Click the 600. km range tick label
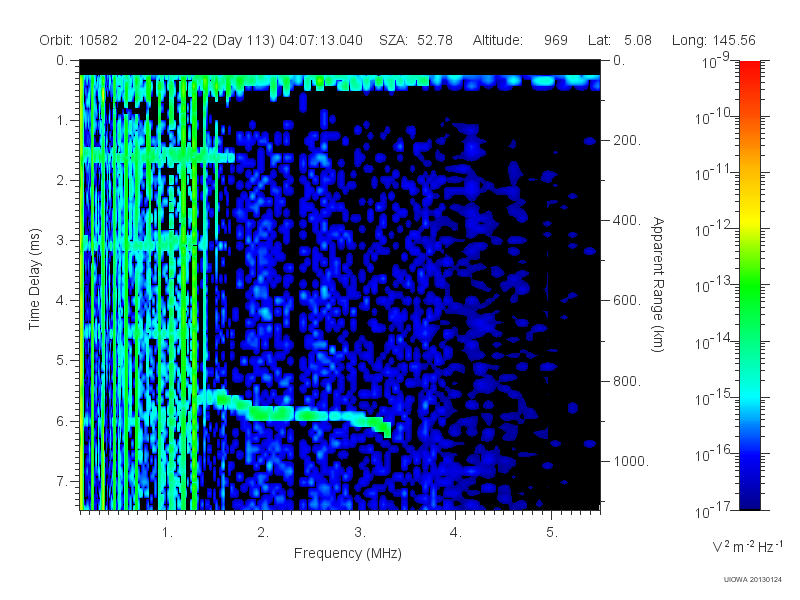 click(627, 301)
